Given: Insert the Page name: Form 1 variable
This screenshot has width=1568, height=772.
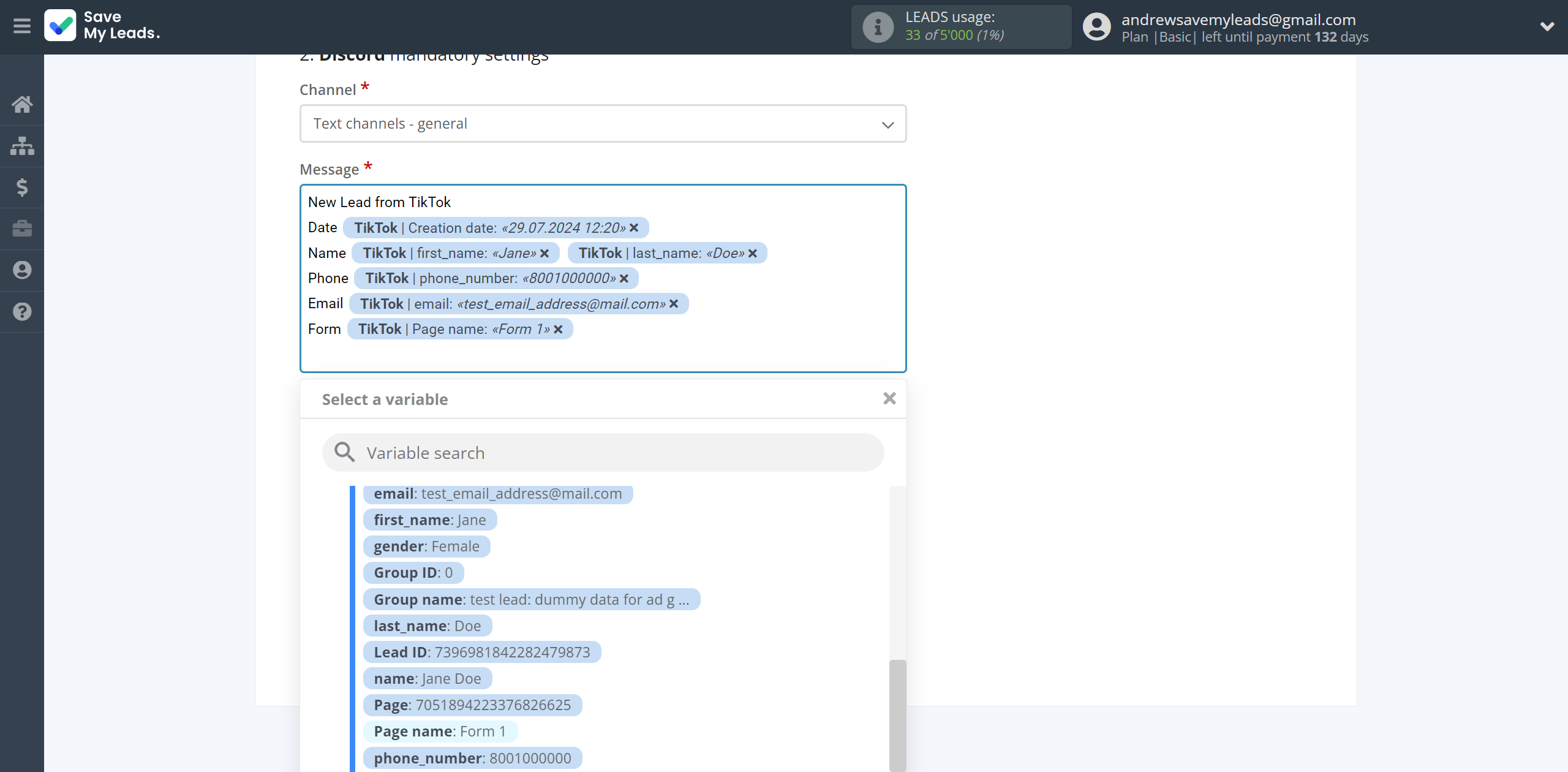Looking at the screenshot, I should (440, 731).
